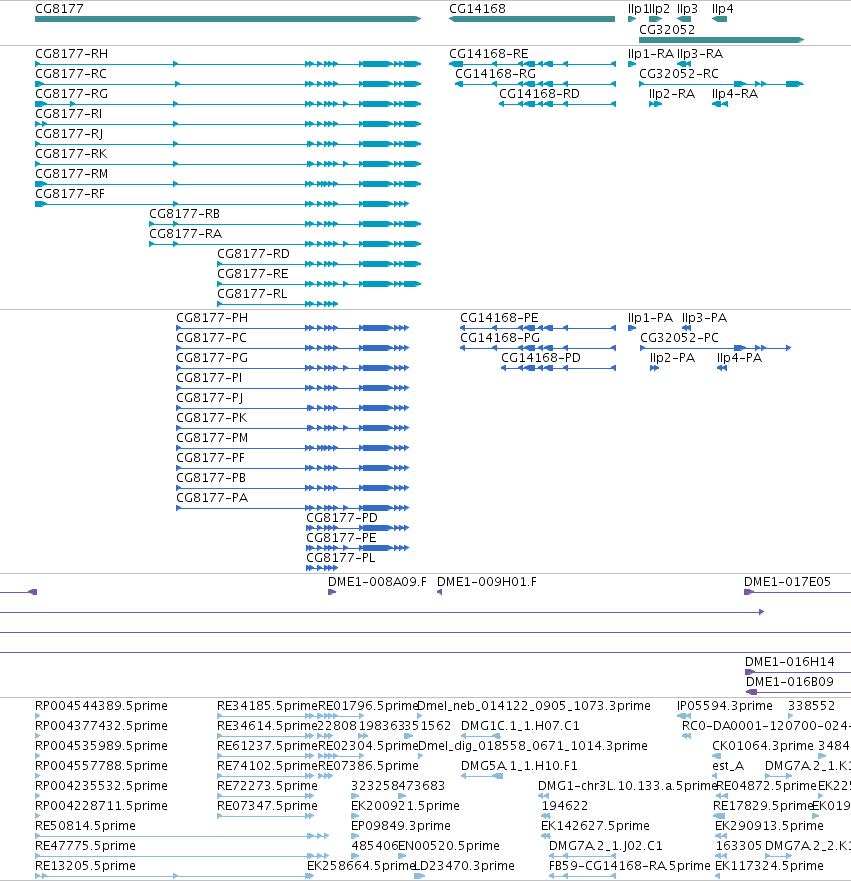Select EST RE34185.5prime label
851x881 pixels.
[x=267, y=706]
